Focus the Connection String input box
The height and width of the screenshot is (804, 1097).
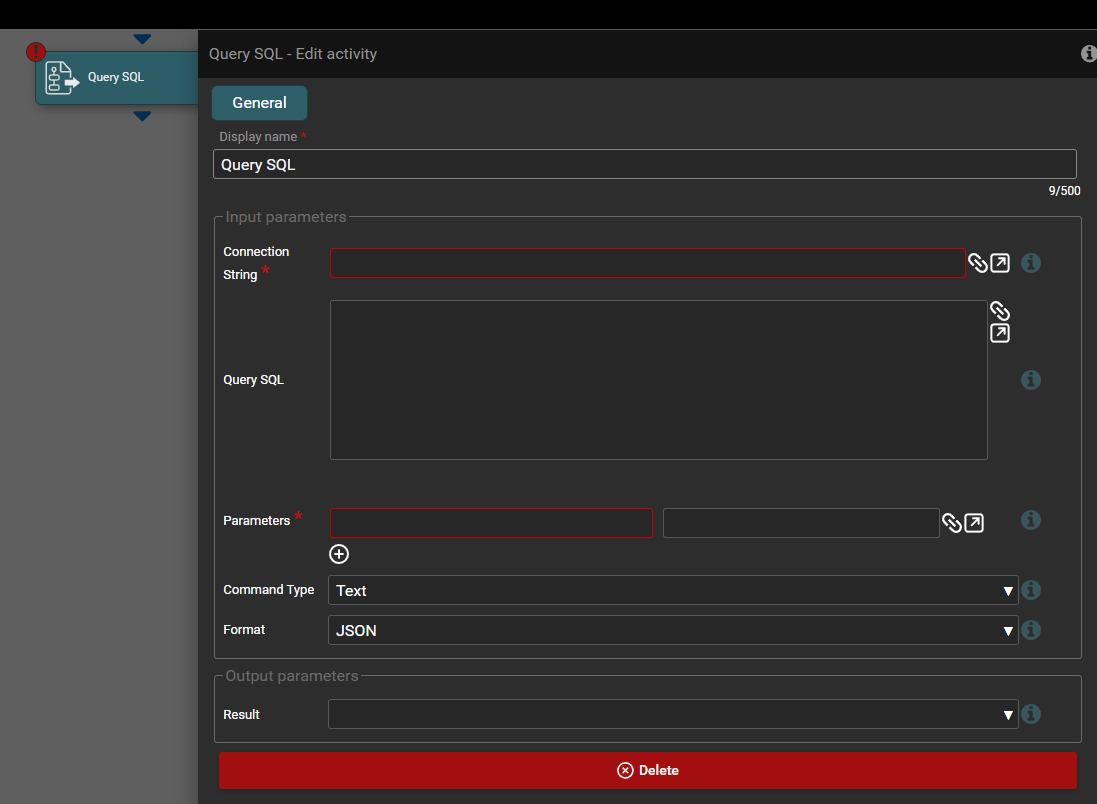click(647, 263)
